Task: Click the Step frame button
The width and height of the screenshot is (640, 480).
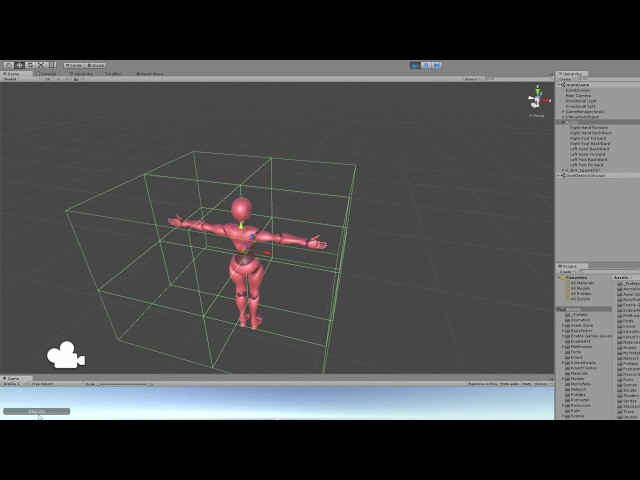Action: (x=437, y=65)
